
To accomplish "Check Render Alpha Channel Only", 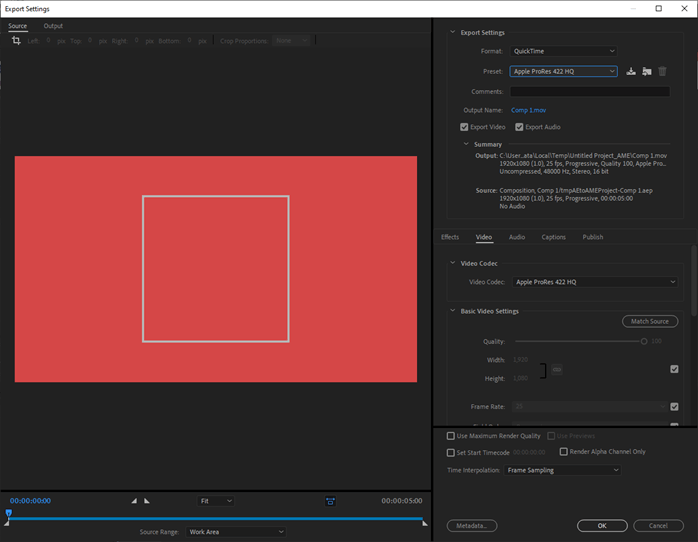I will coord(564,452).
